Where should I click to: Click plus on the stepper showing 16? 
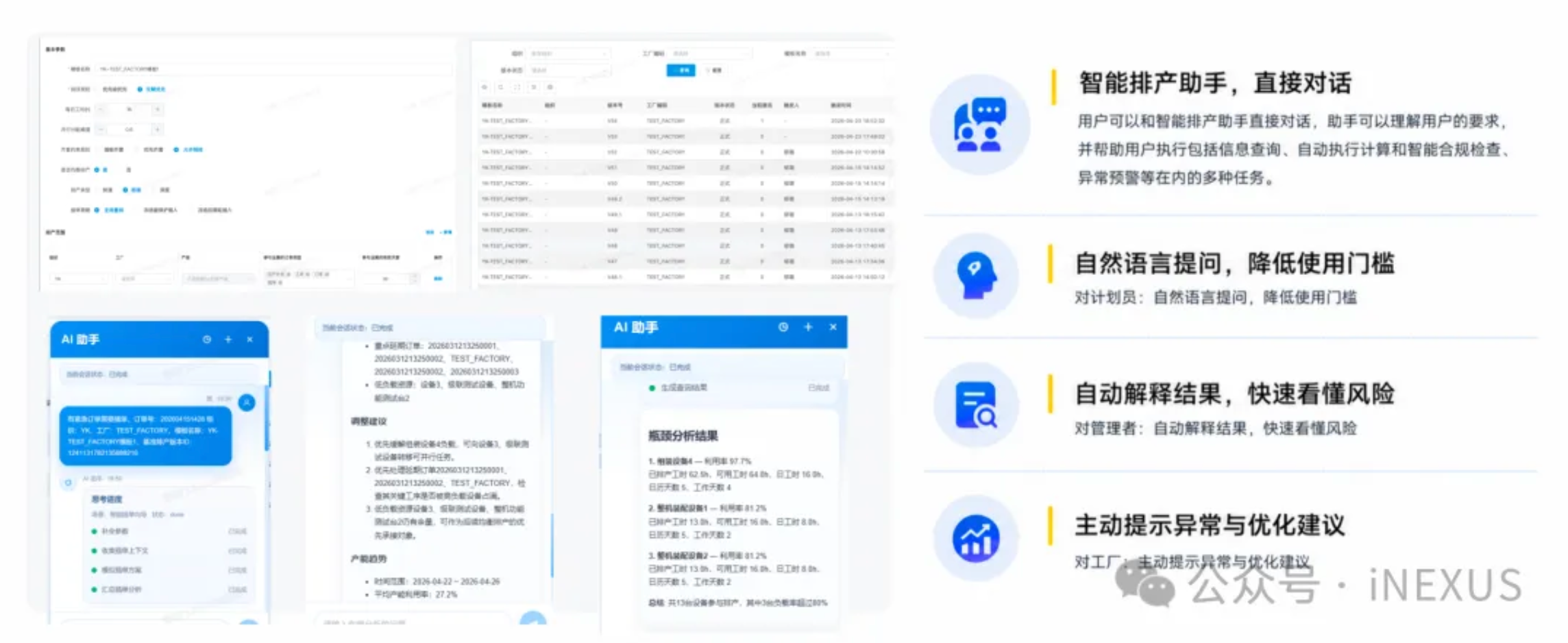[x=158, y=109]
